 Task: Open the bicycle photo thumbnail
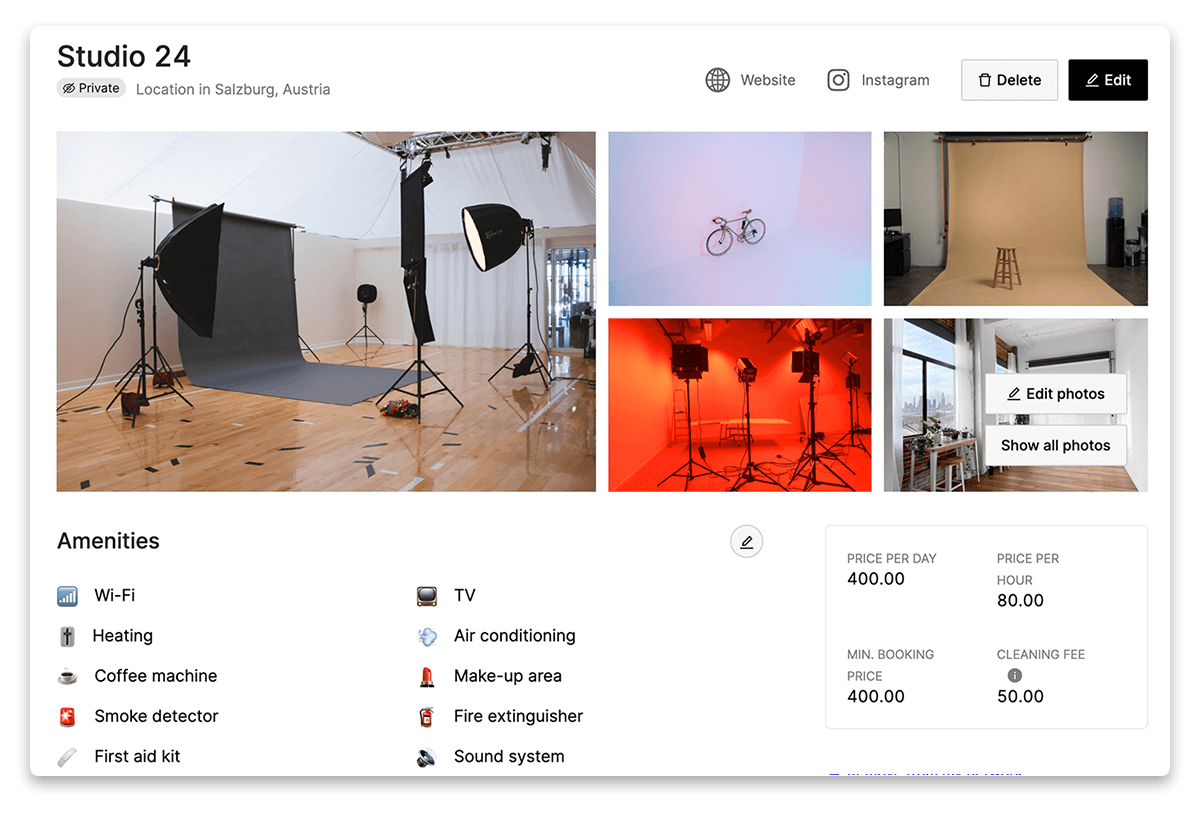[x=739, y=218]
